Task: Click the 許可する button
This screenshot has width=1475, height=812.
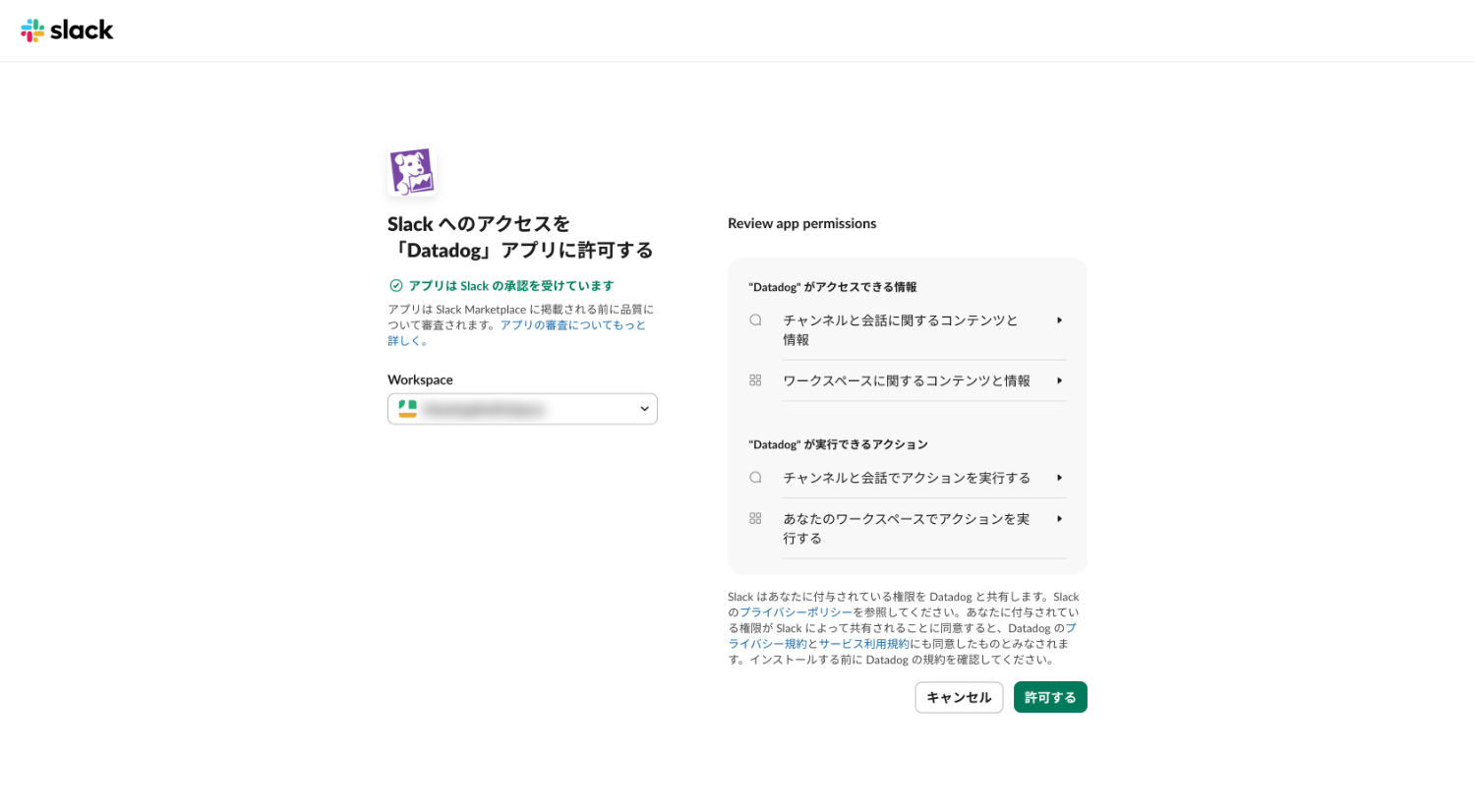Action: pyautogui.click(x=1050, y=697)
